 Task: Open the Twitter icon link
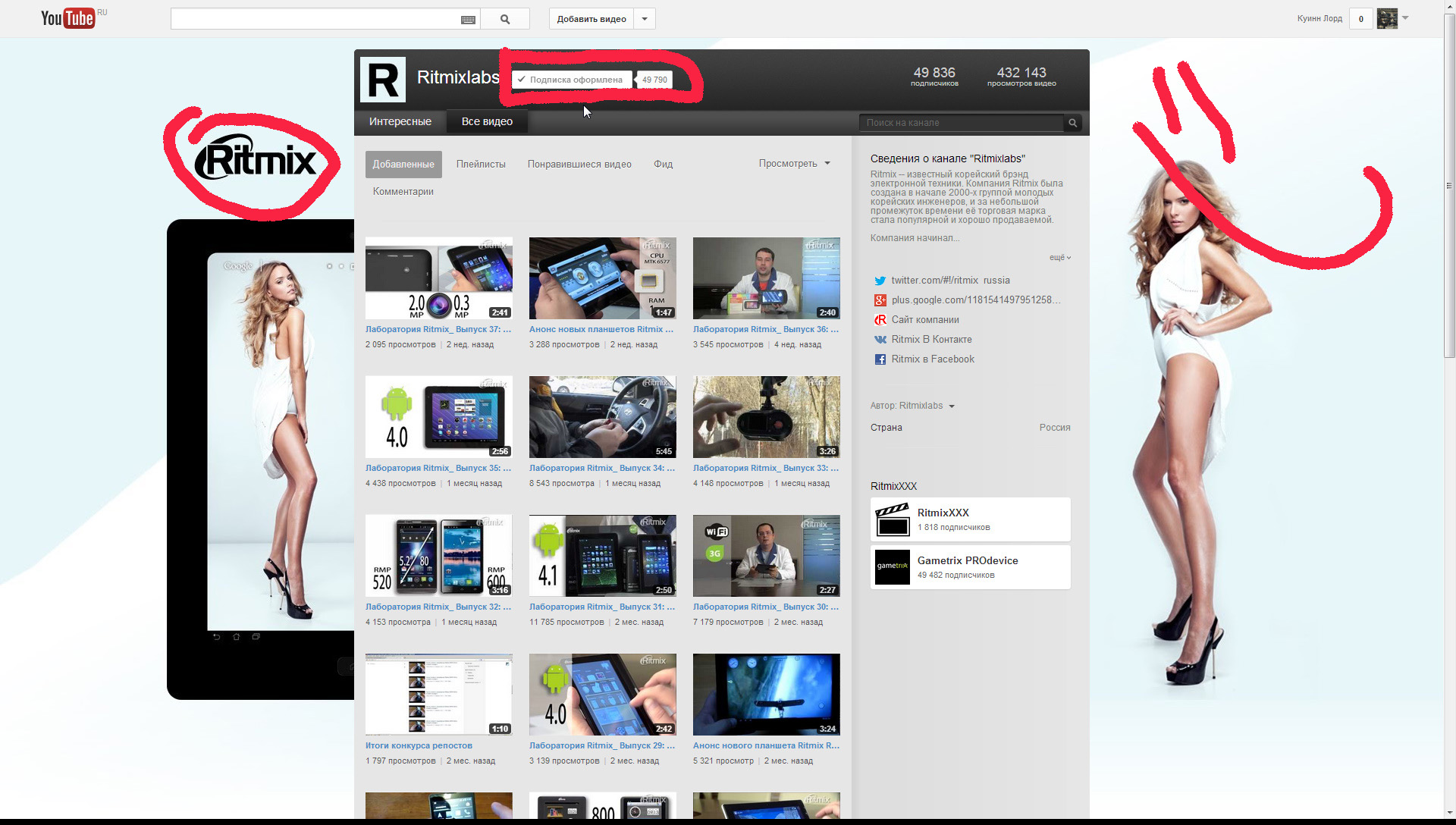(880, 281)
